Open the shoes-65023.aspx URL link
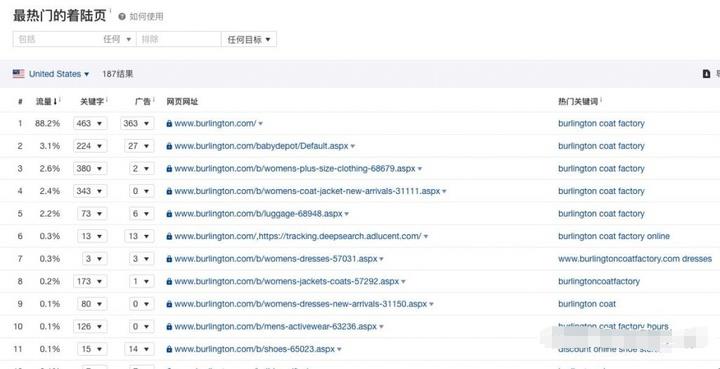The image size is (720, 369). pyautogui.click(x=254, y=349)
